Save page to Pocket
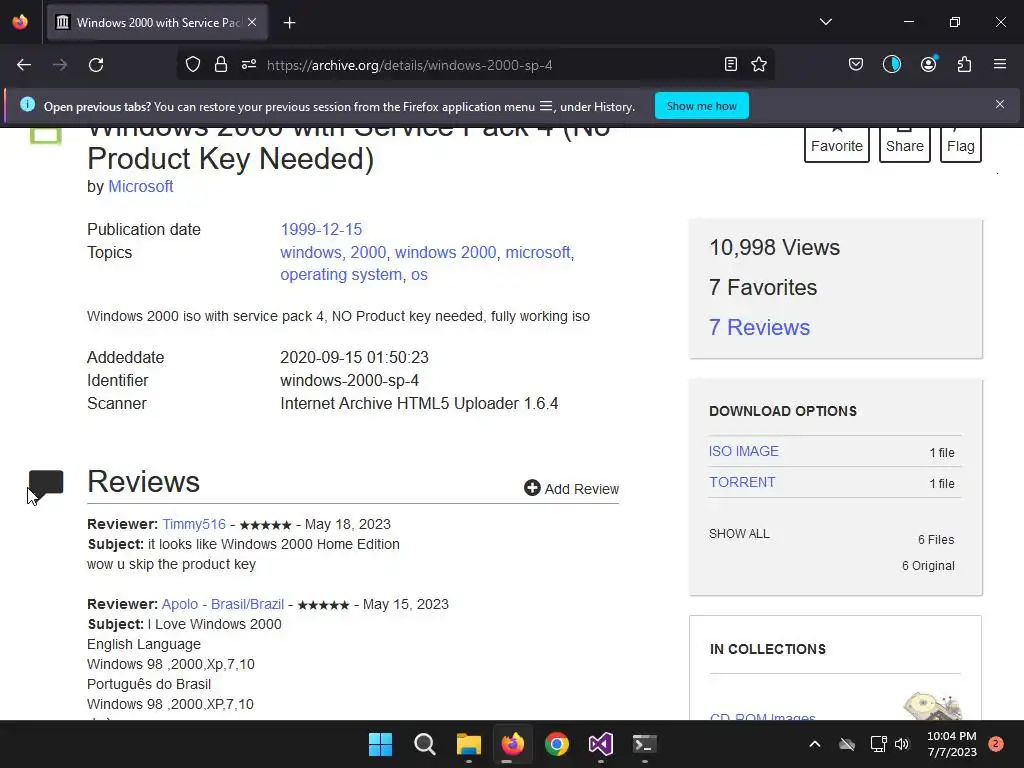 click(856, 65)
